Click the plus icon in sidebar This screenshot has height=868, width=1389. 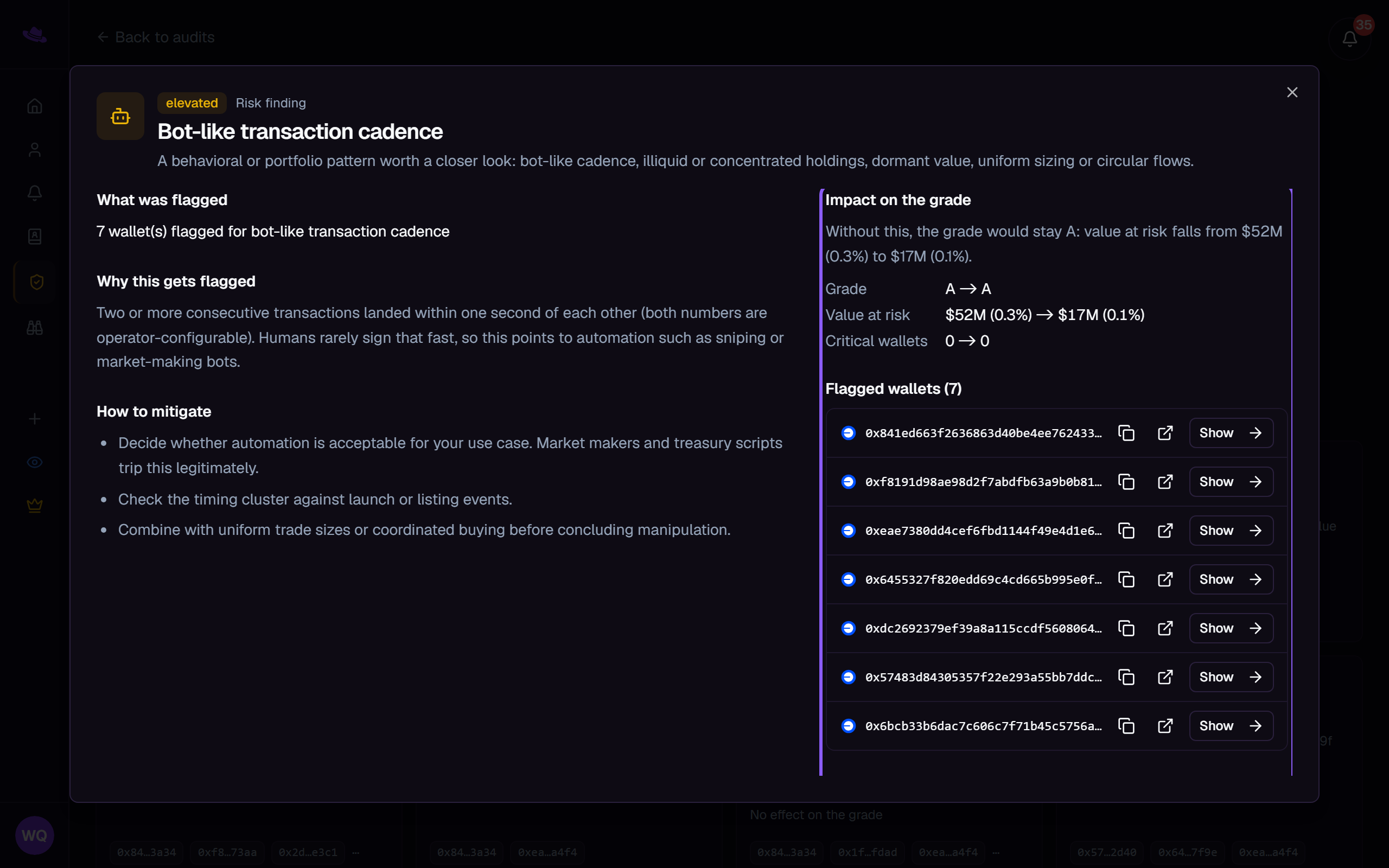34,418
